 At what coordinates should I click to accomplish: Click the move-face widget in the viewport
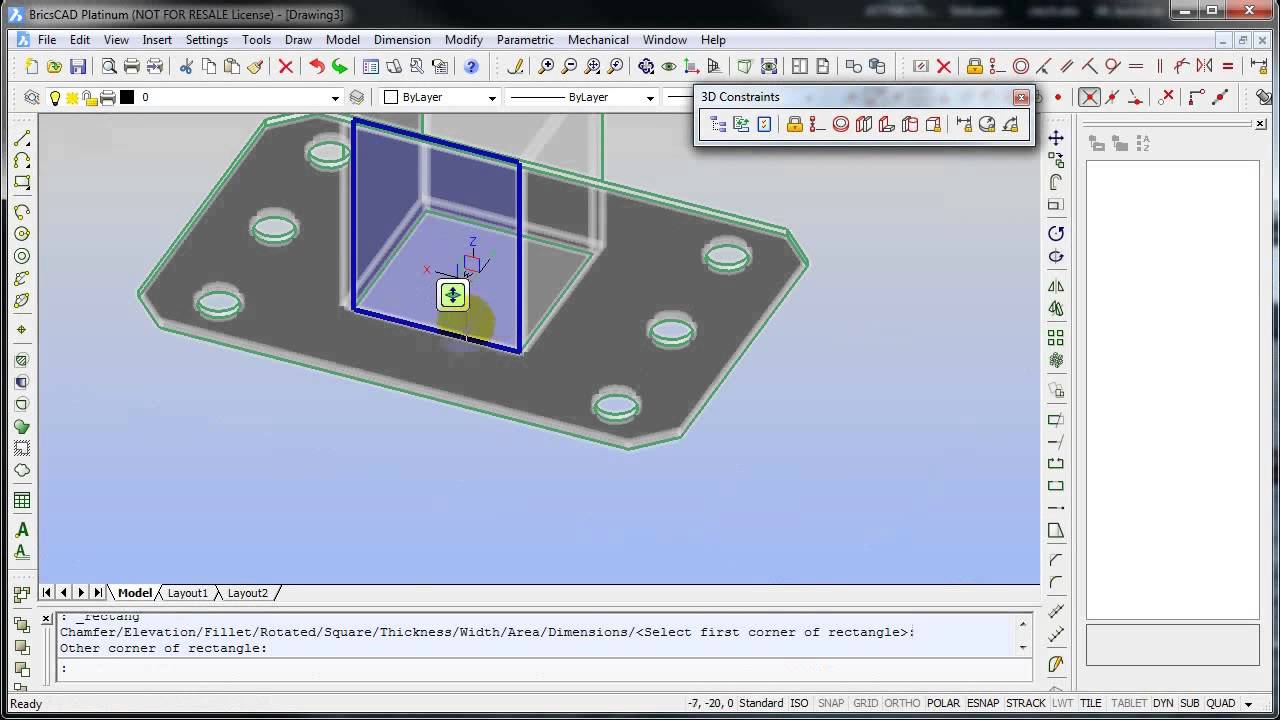pos(453,294)
